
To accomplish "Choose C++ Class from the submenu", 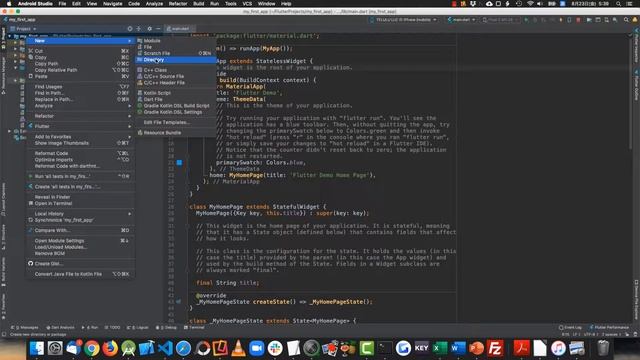I will pyautogui.click(x=176, y=70).
